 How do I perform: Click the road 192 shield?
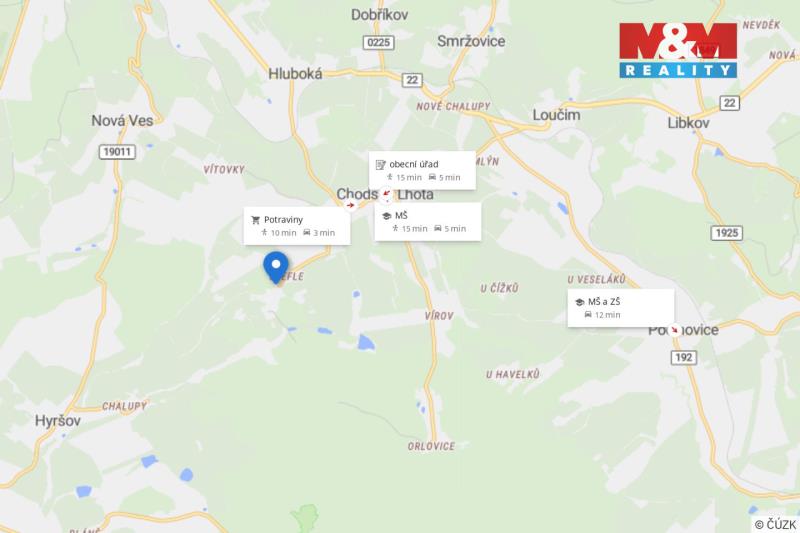pyautogui.click(x=683, y=357)
